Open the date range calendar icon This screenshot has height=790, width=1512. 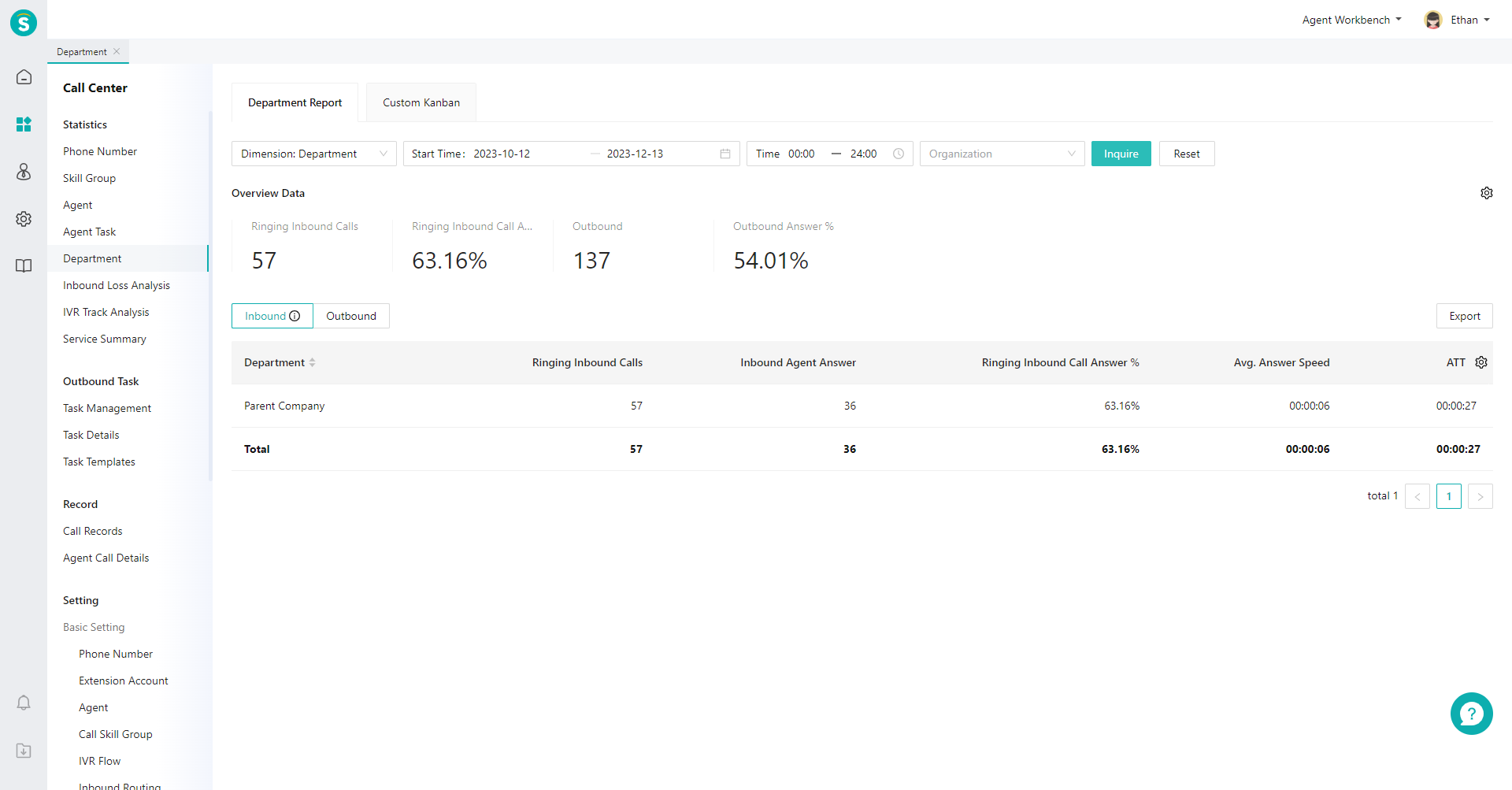coord(725,154)
